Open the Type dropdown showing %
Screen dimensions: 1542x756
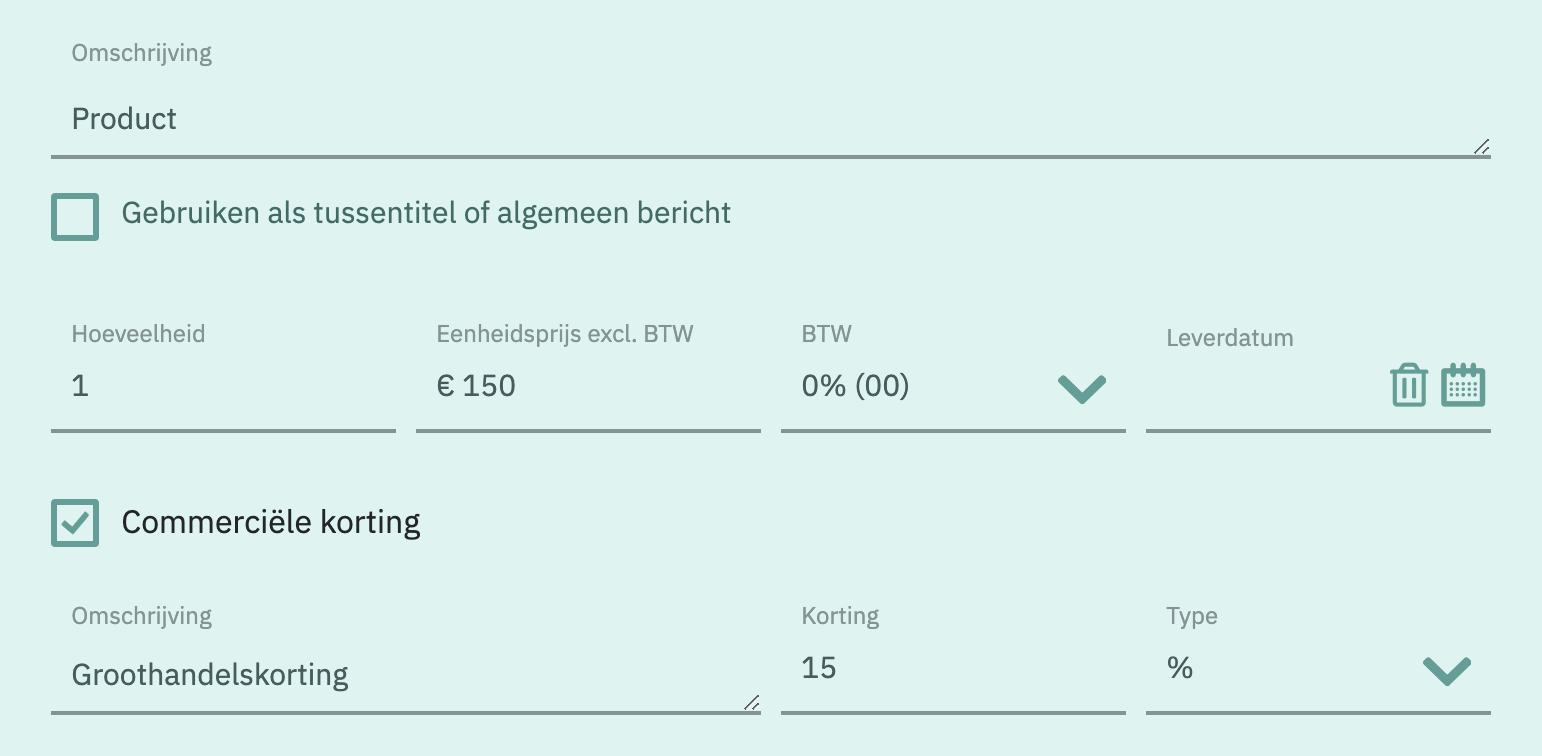point(1318,669)
